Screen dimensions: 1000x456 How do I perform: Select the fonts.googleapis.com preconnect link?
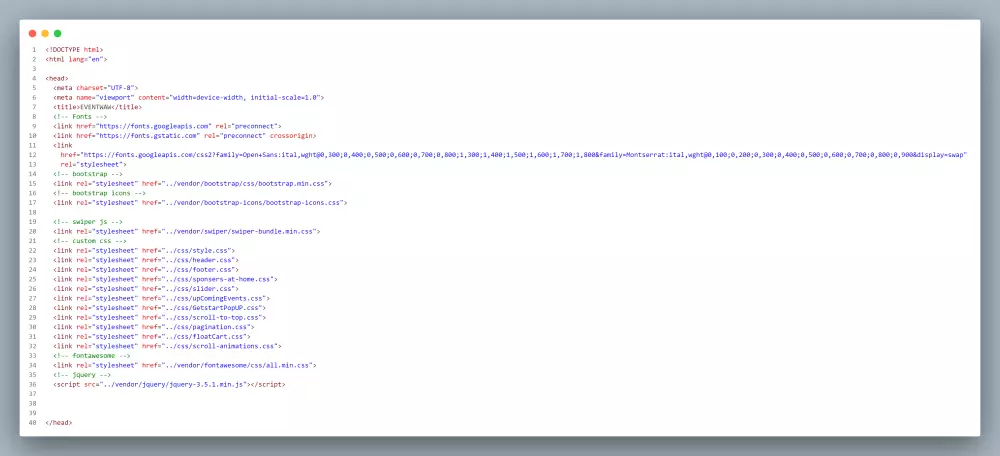(x=167, y=126)
